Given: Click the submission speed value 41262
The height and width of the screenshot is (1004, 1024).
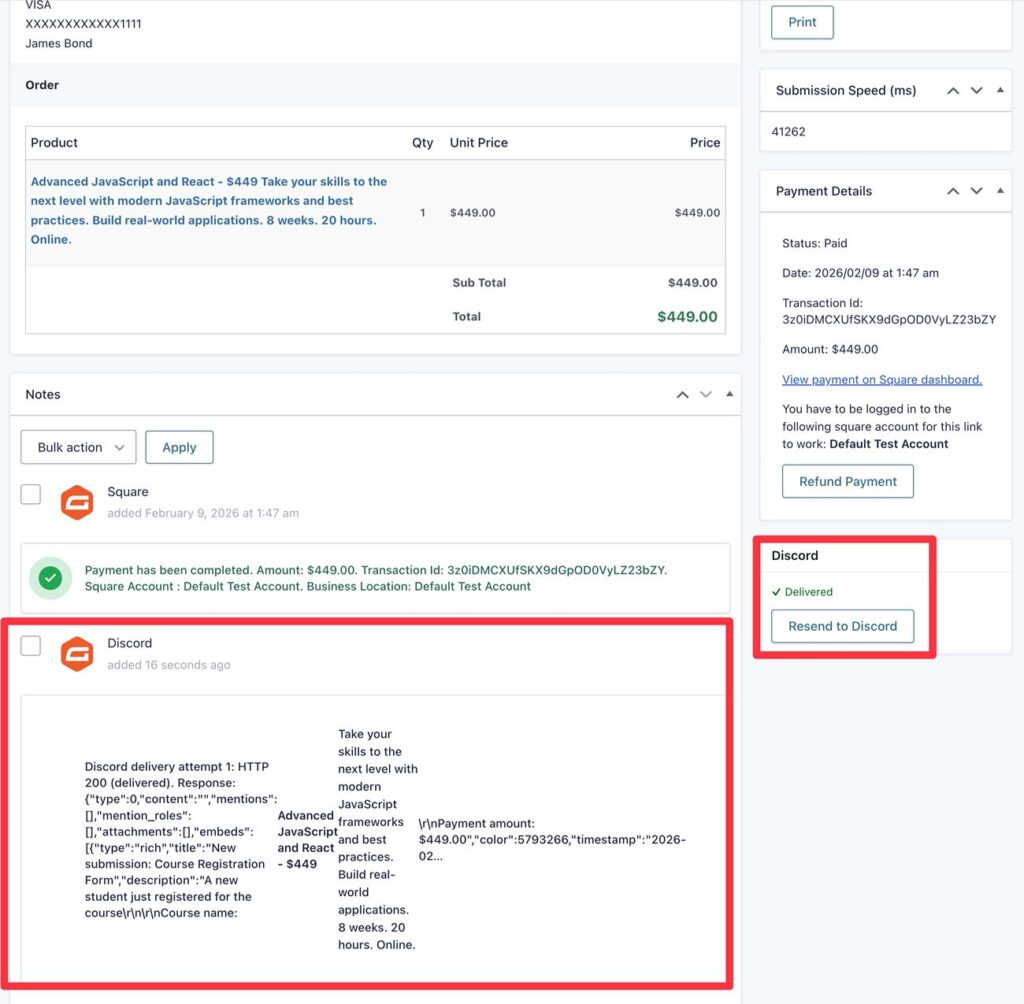Looking at the screenshot, I should (788, 132).
